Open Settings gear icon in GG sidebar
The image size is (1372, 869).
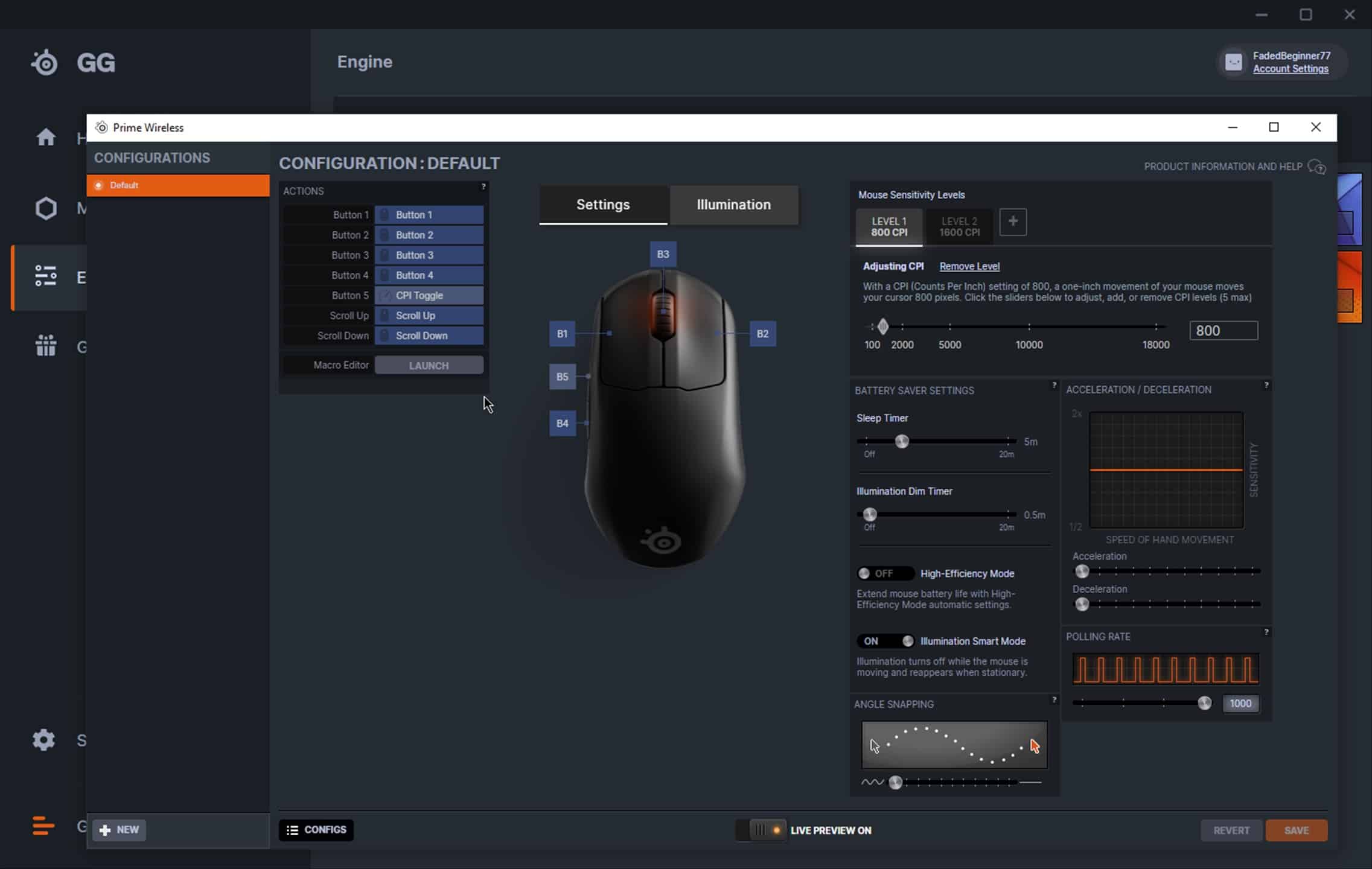tap(43, 740)
